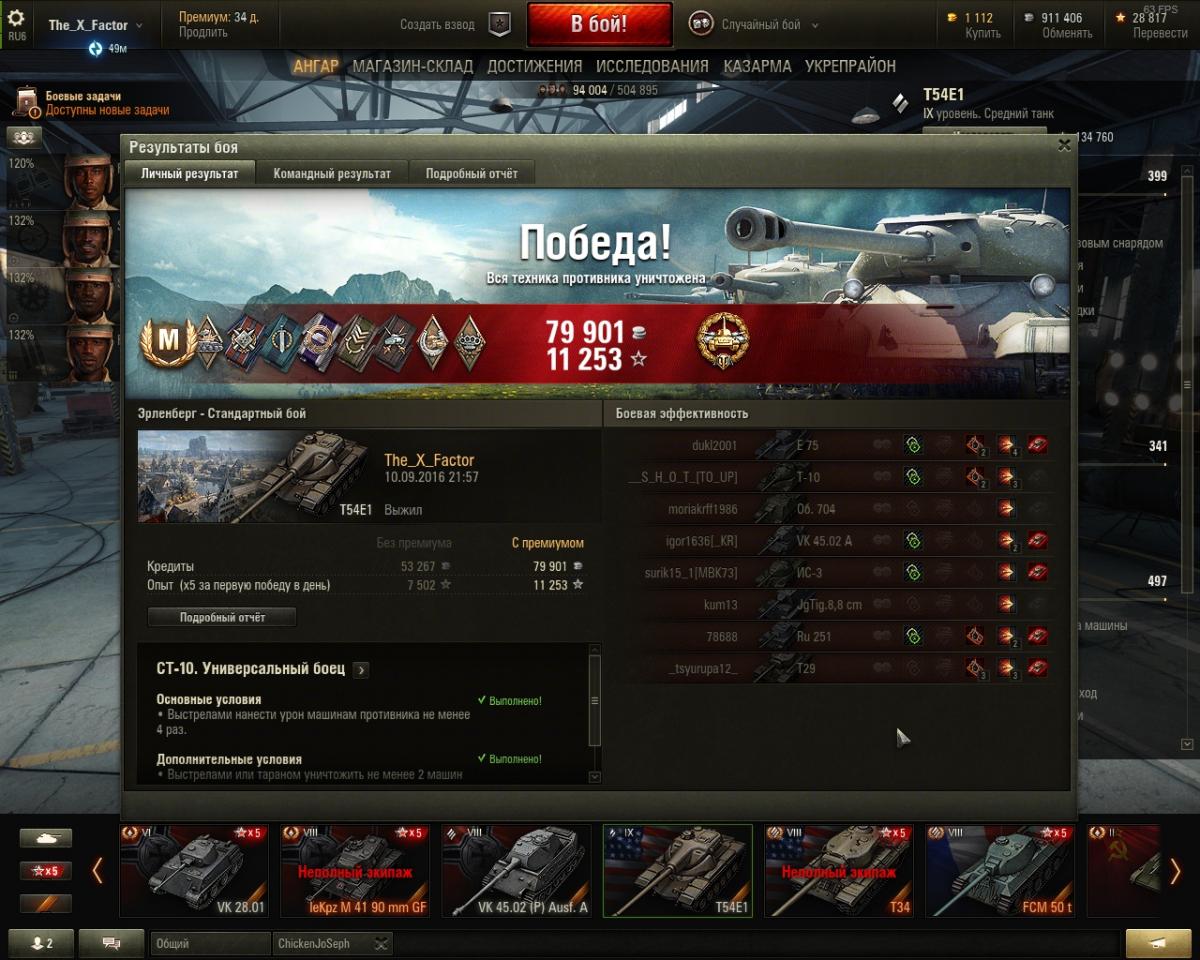Click the mission conditions panel scrollbar
Image resolution: width=1200 pixels, height=960 pixels.
click(595, 701)
